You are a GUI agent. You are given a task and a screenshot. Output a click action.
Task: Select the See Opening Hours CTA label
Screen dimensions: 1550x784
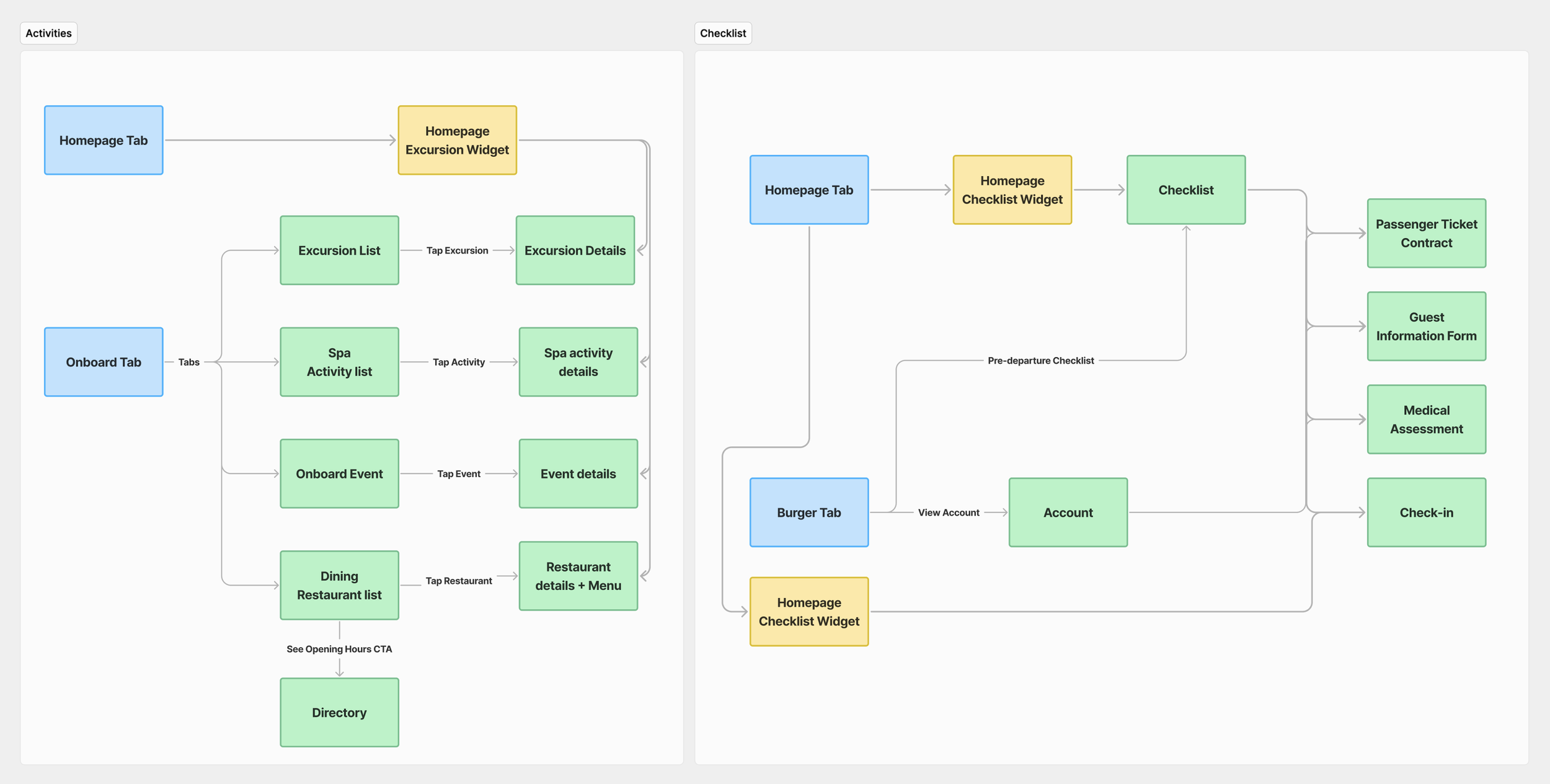[339, 649]
